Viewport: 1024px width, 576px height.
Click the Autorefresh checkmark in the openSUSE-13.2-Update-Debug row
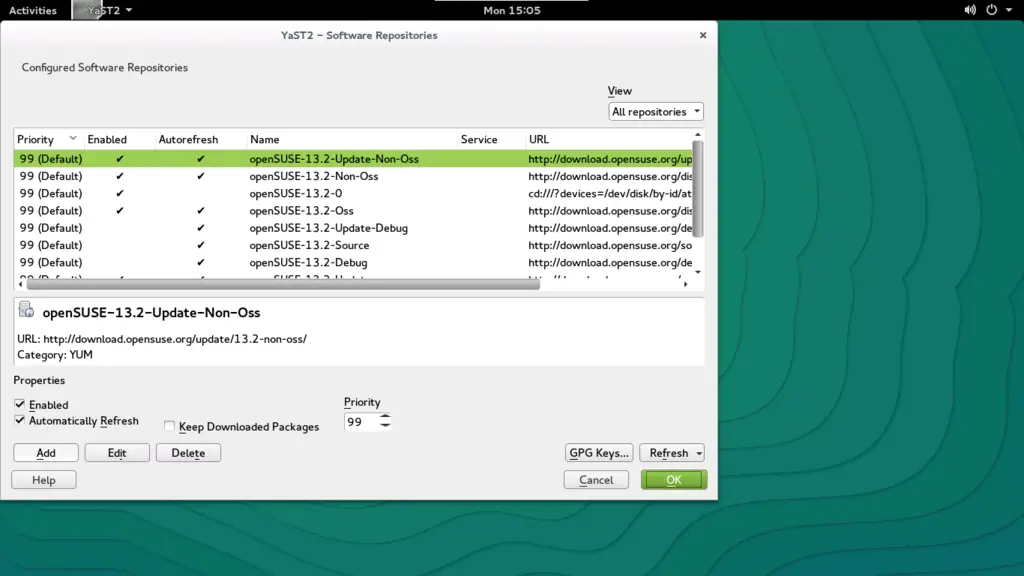coord(200,228)
